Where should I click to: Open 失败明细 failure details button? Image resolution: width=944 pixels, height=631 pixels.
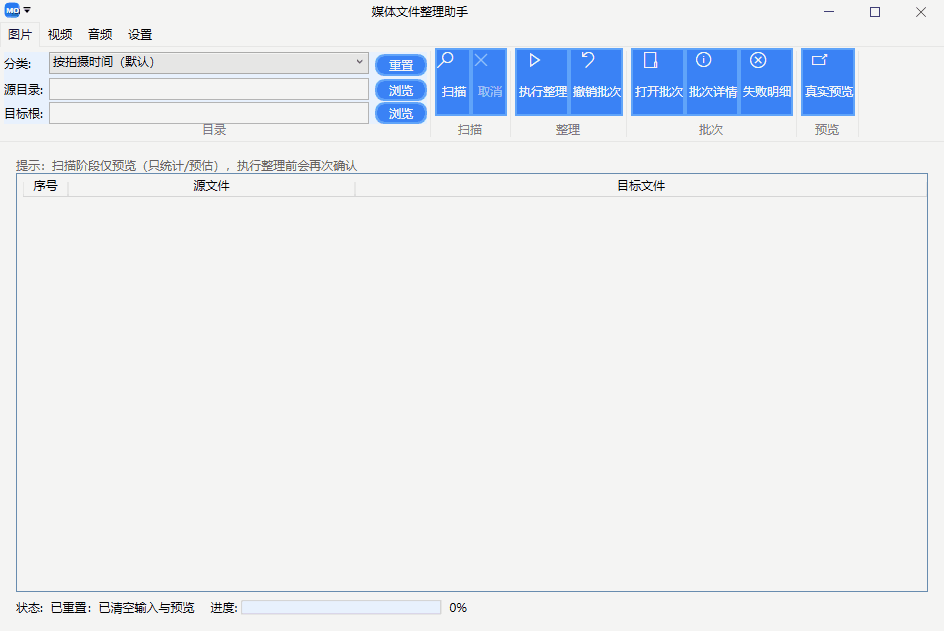(766, 82)
